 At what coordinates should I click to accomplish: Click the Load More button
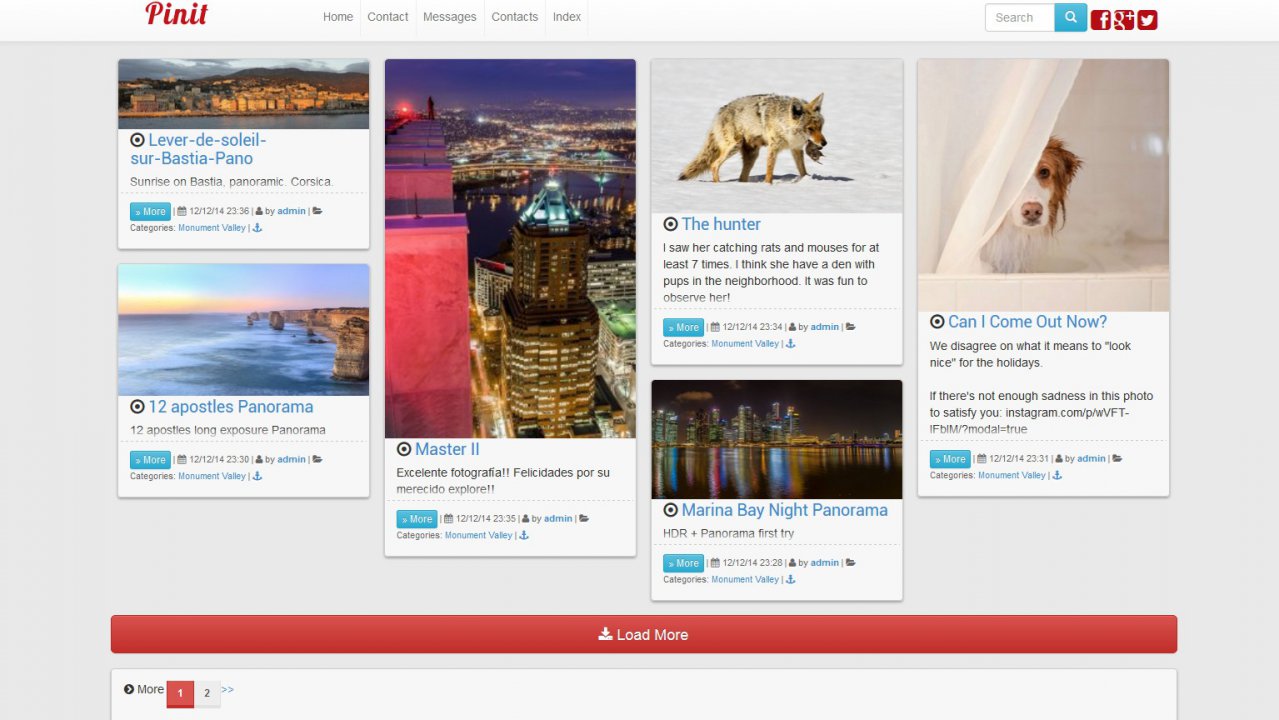644,634
